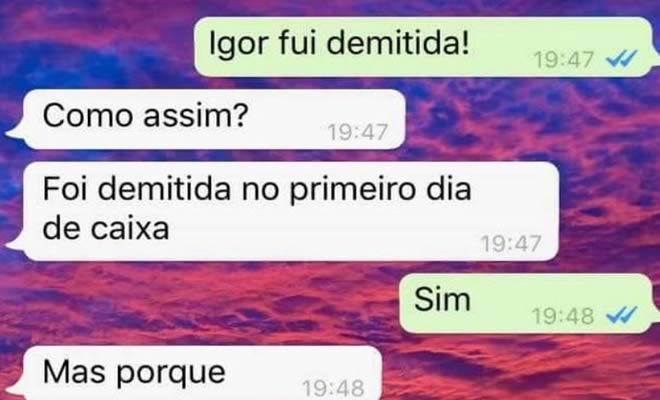
Task: Click the 19:48 timestamp beside 'Sim'
Action: click(x=563, y=315)
